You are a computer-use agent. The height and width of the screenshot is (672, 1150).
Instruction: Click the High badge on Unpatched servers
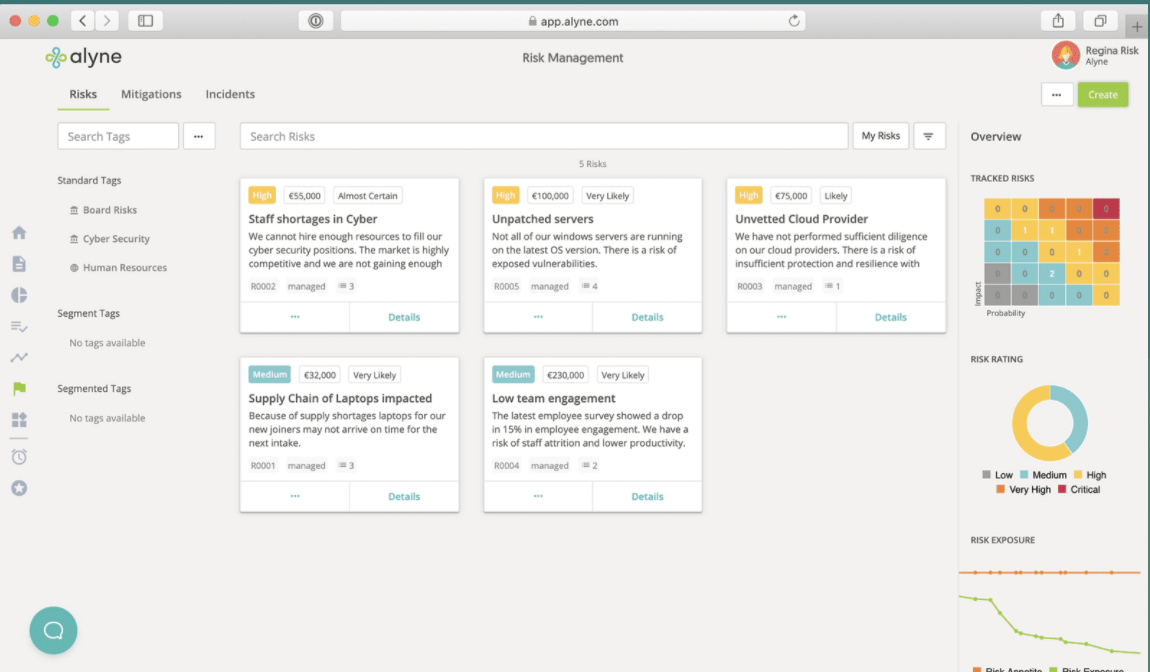[505, 195]
